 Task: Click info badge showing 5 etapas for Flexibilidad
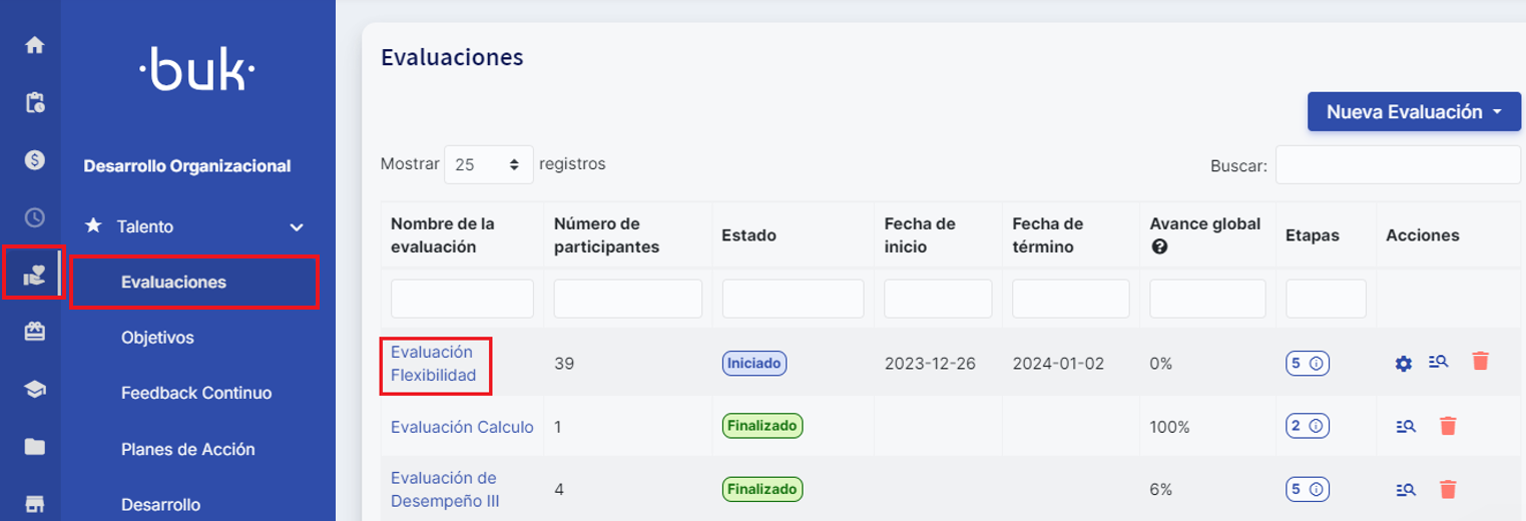tap(1307, 364)
